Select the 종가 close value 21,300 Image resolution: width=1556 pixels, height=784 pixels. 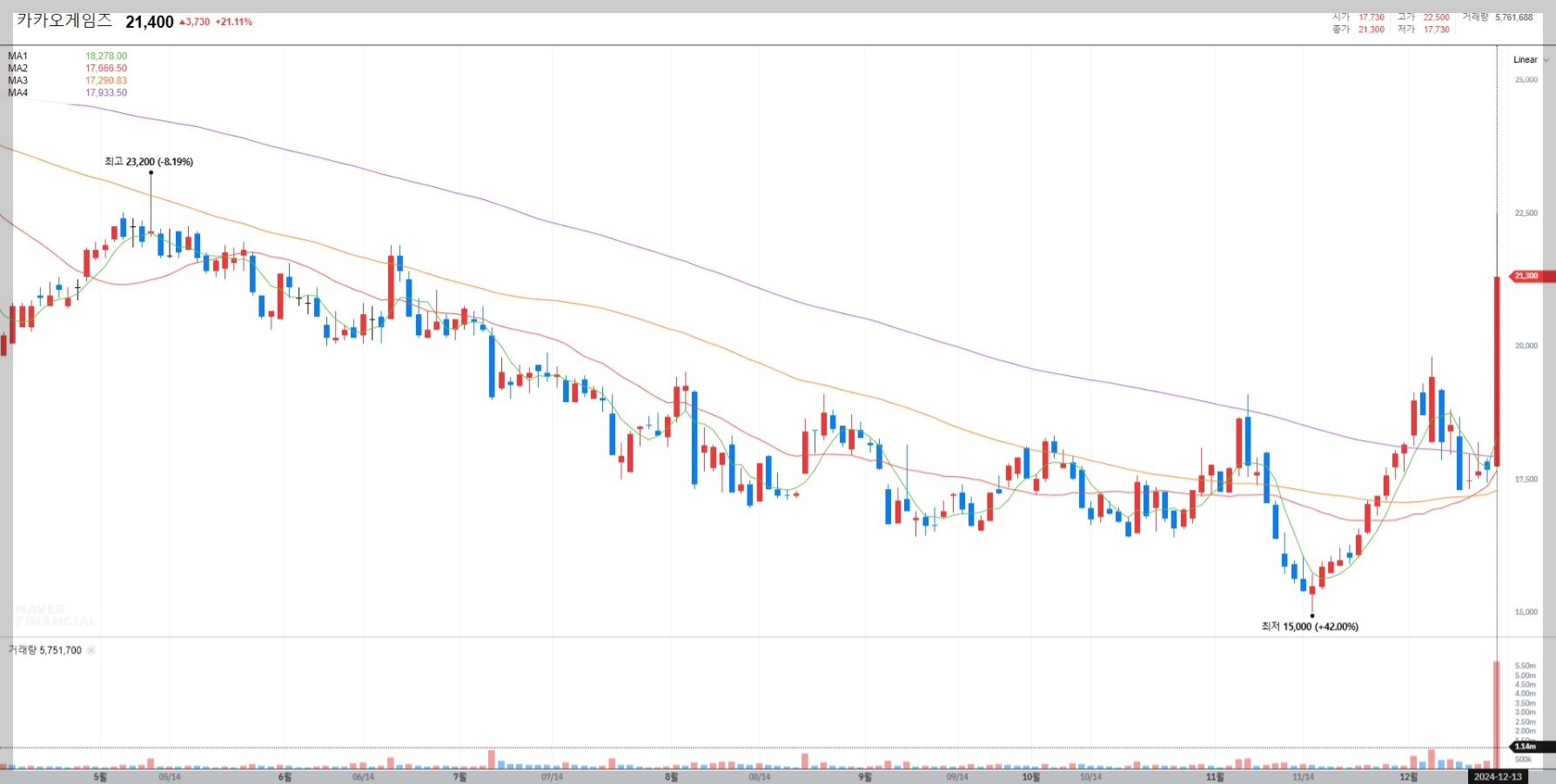[1372, 30]
